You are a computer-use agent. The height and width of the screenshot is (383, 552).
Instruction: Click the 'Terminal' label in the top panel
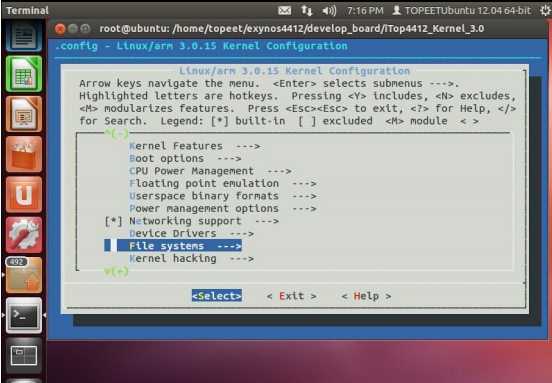point(27,11)
